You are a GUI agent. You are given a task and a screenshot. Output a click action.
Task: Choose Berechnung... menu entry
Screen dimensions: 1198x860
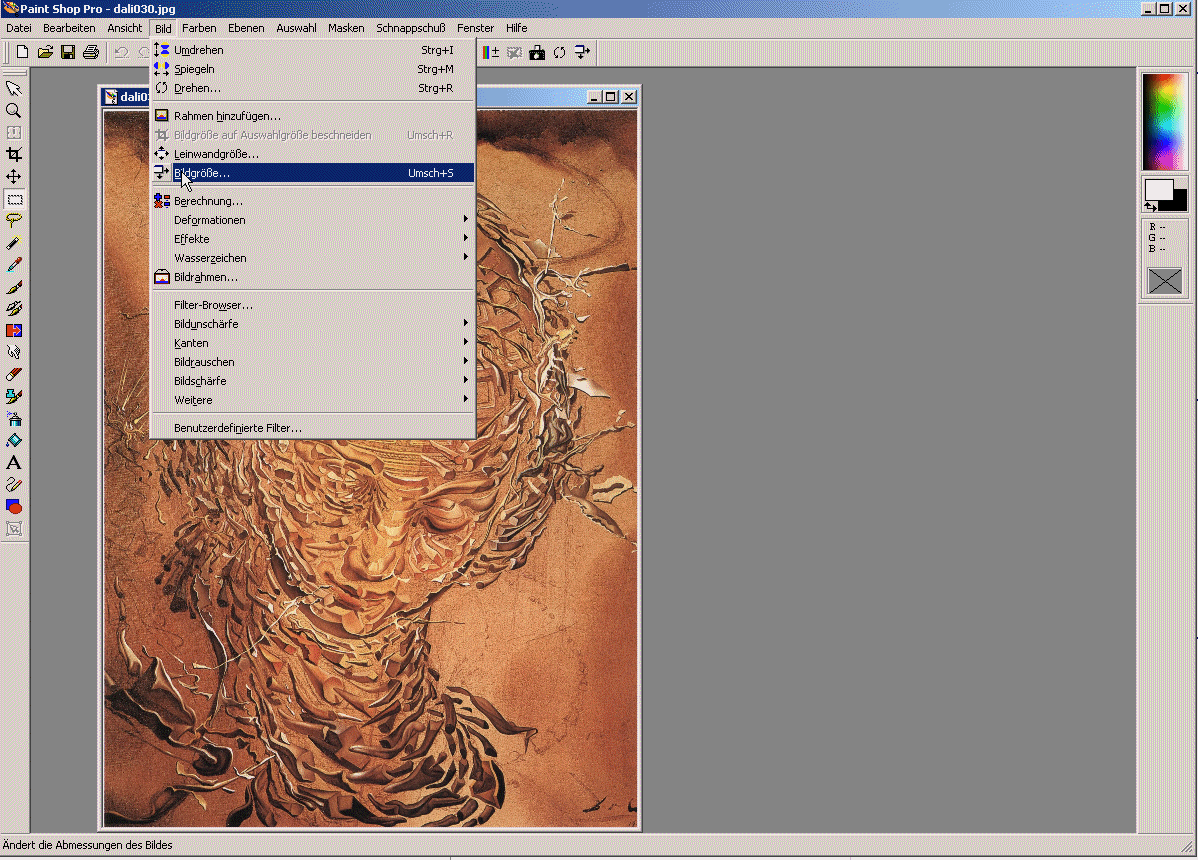click(x=313, y=201)
